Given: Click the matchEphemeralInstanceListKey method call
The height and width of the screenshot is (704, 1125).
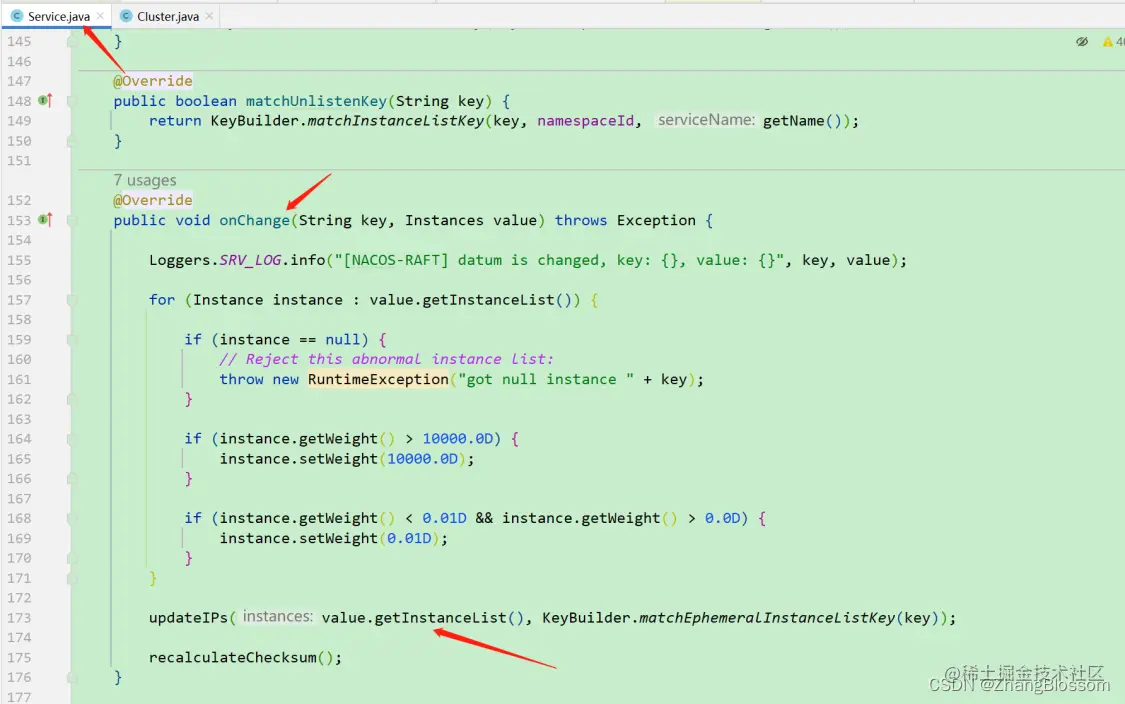Looking at the screenshot, I should (767, 618).
